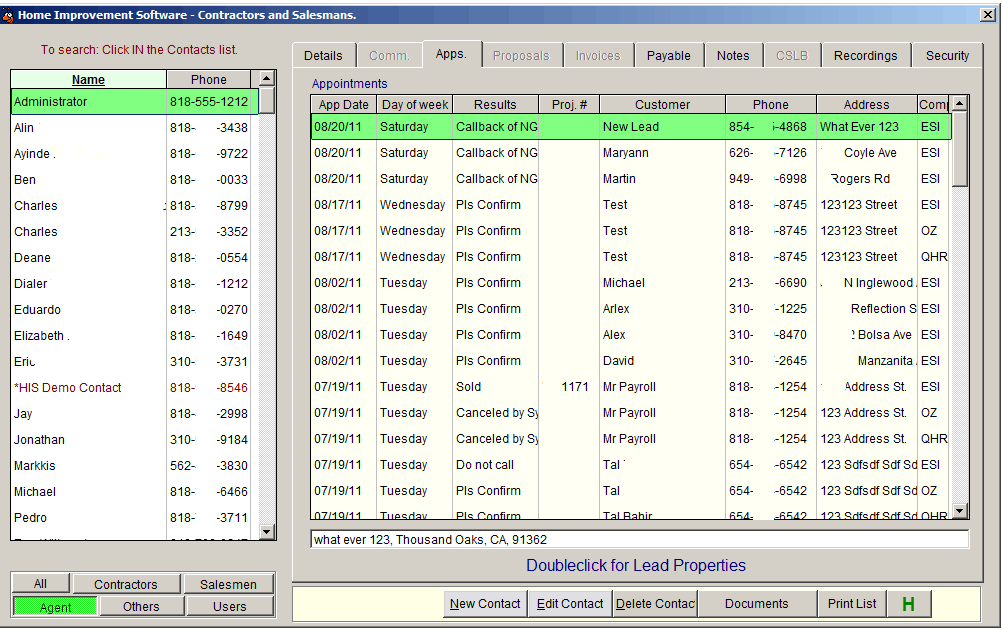
Task: Filter contacts by Others
Action: [141, 606]
